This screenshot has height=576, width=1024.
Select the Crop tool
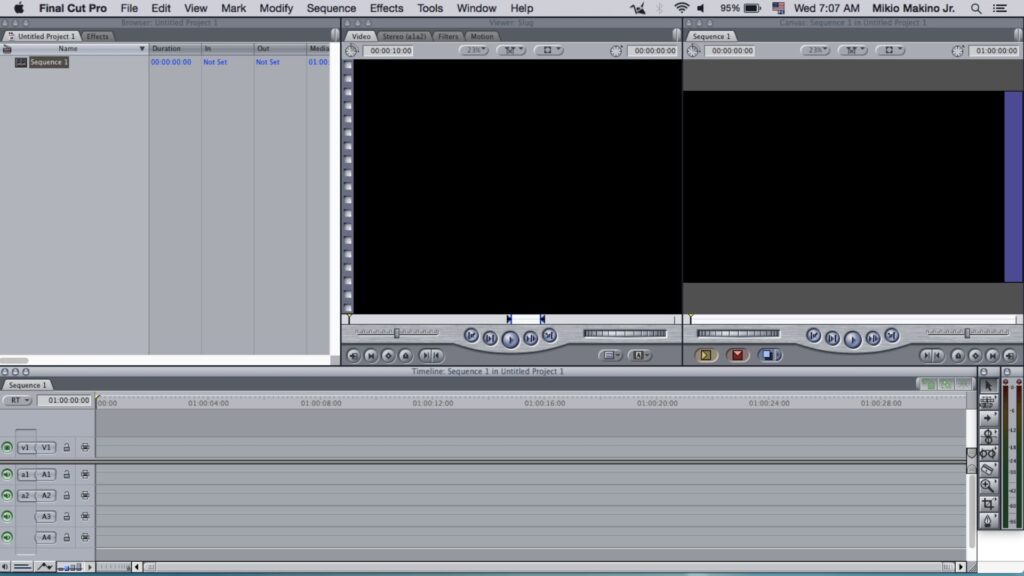coord(988,504)
